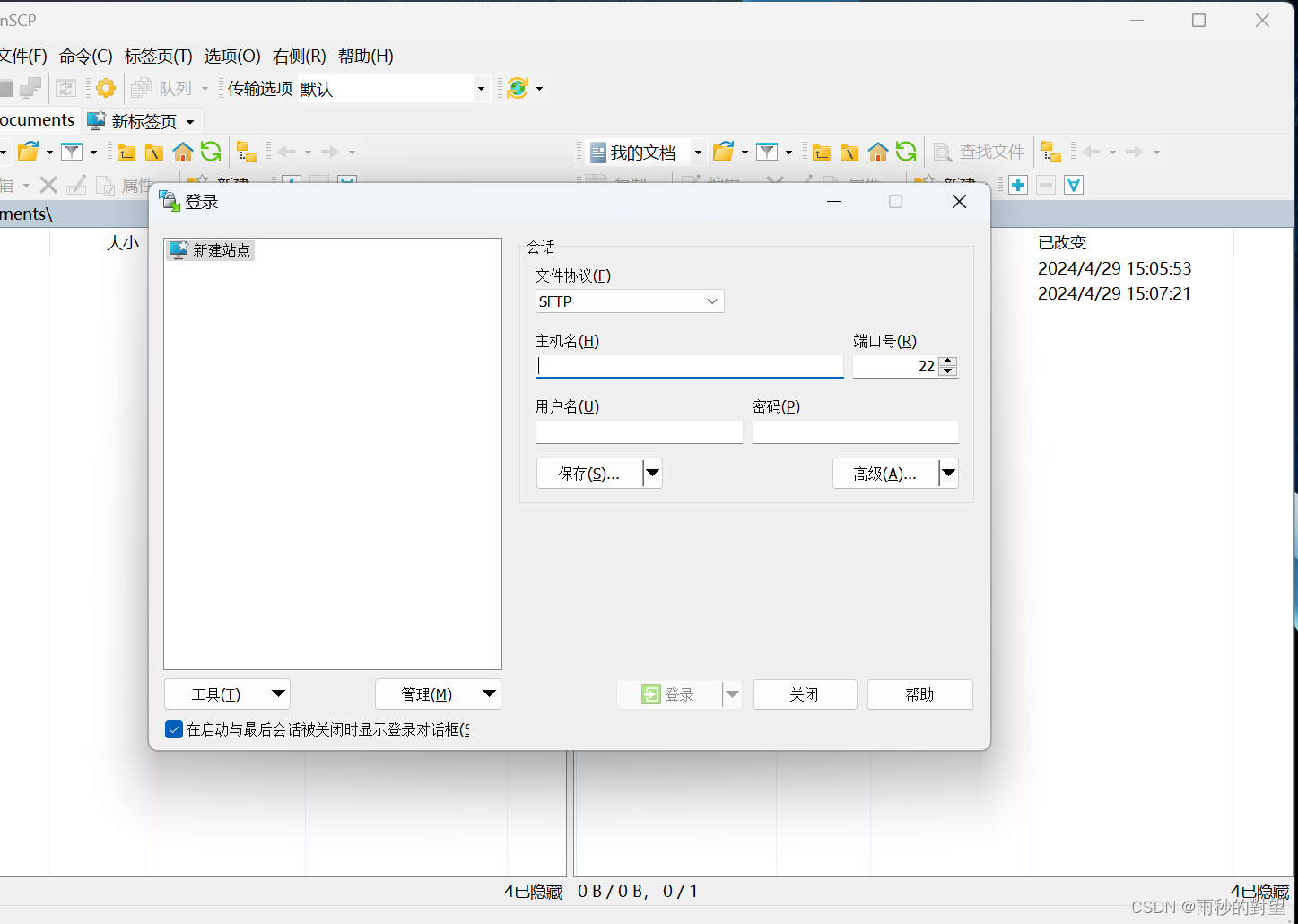Viewport: 1298px width, 924px height.
Task: Open the preferences gear icon
Action: (x=105, y=88)
